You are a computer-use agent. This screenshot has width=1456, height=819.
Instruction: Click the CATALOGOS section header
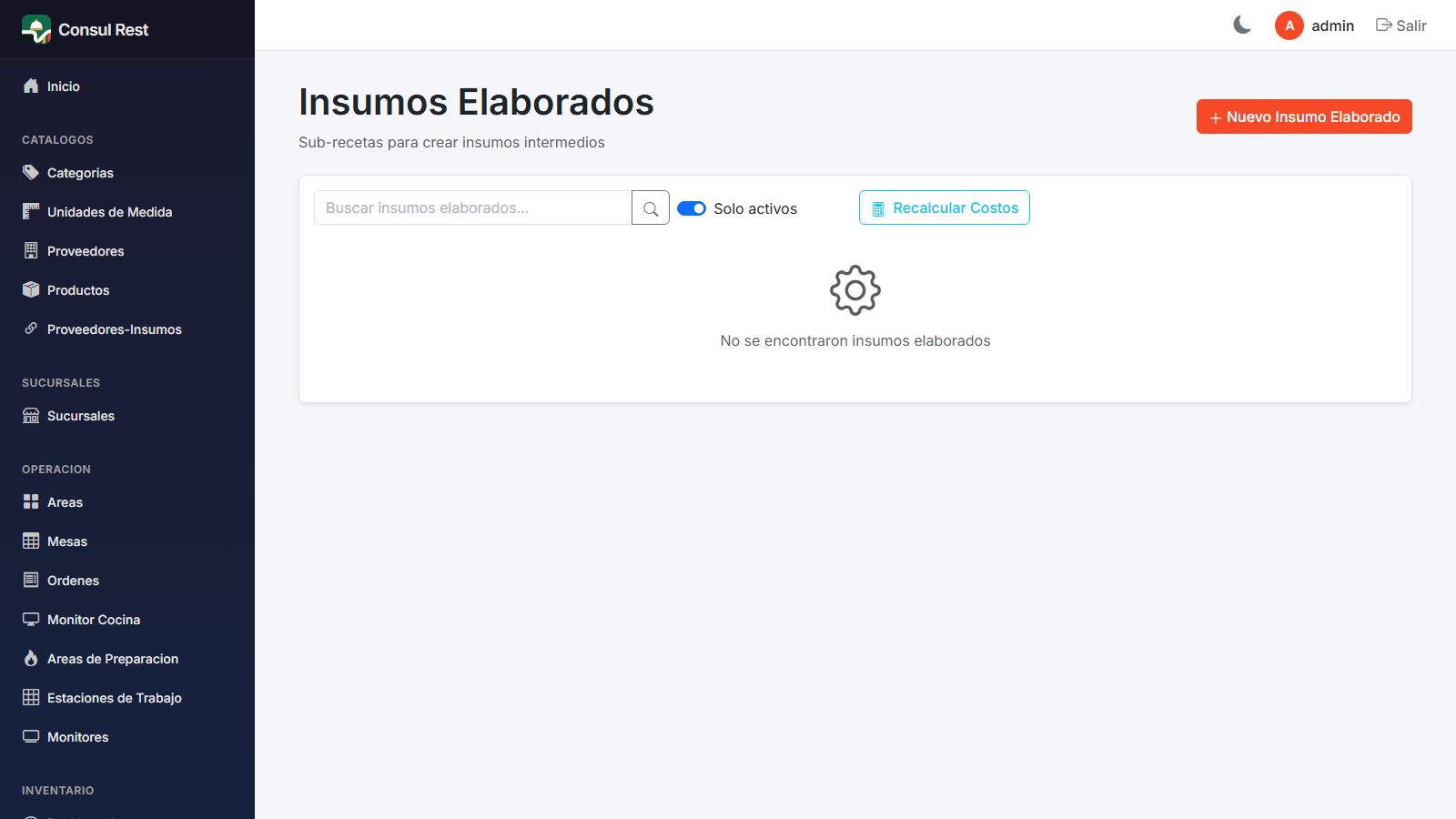tap(57, 140)
